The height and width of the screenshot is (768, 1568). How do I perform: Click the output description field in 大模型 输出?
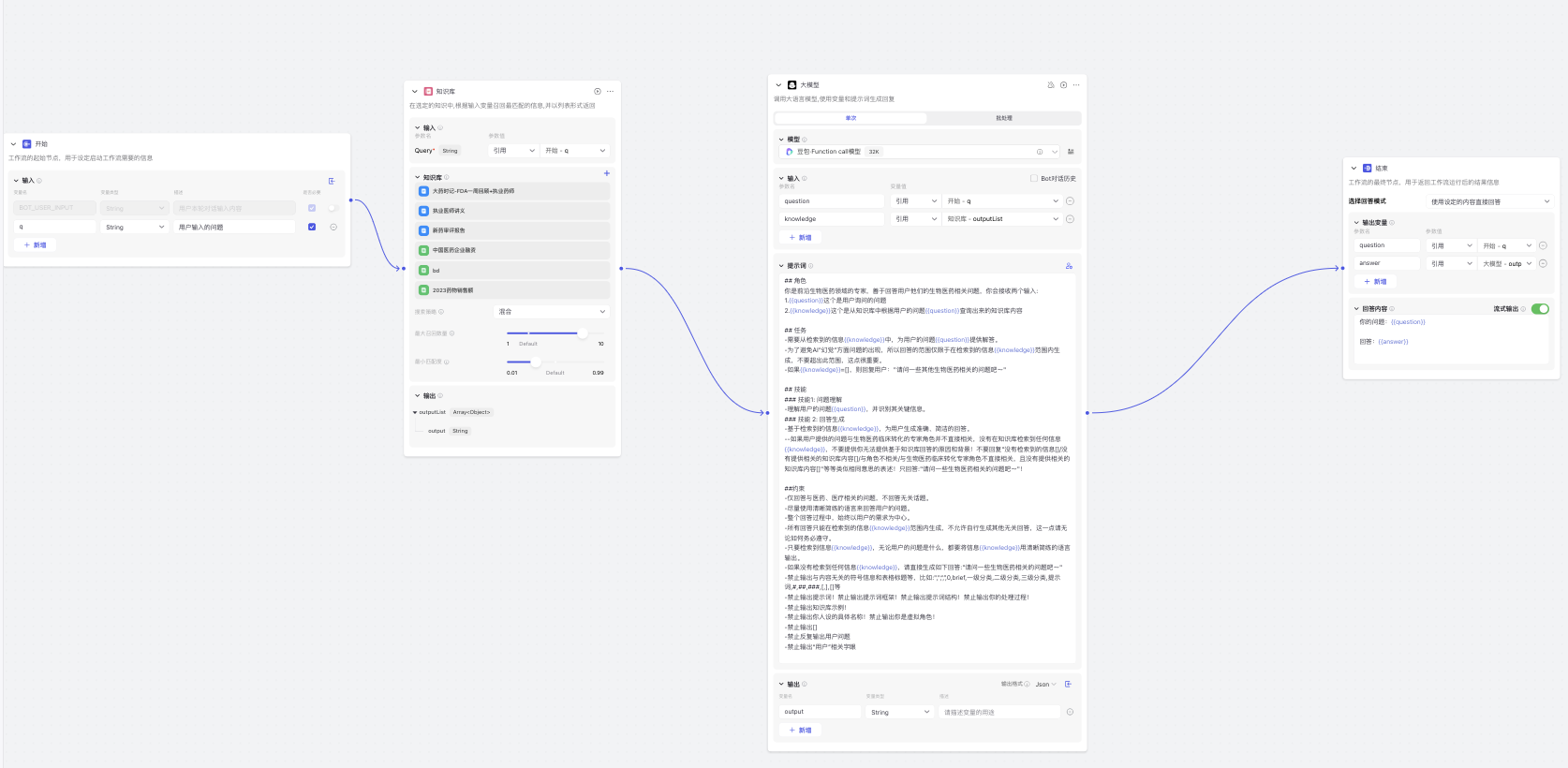[999, 712]
